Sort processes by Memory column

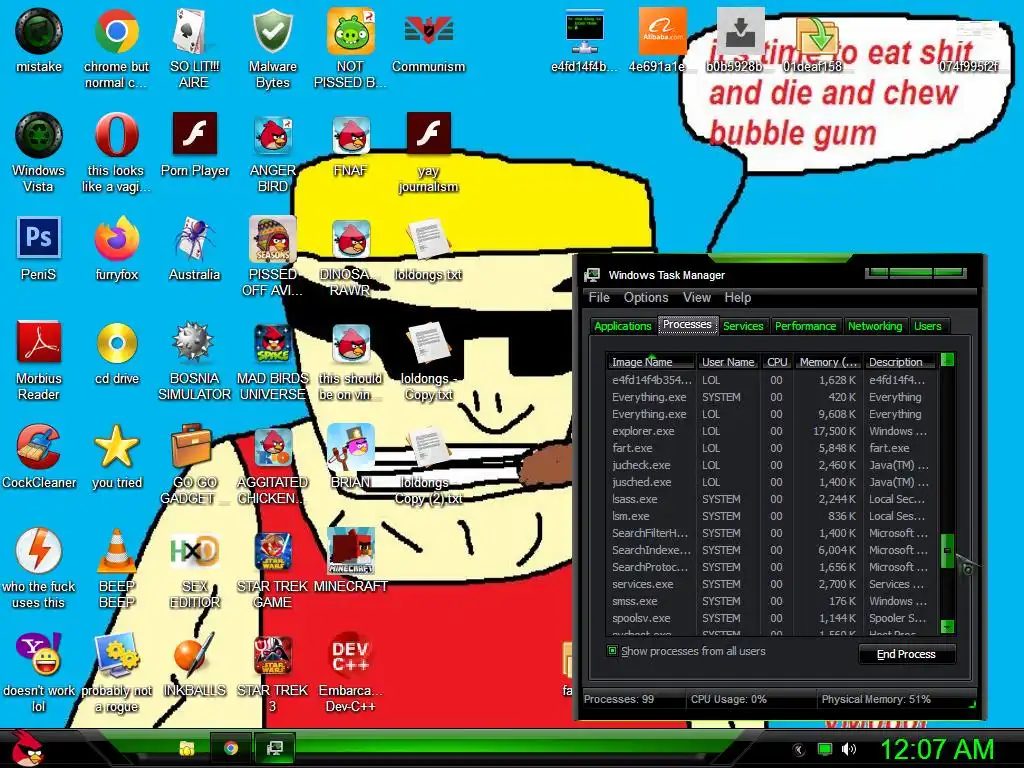pyautogui.click(x=828, y=362)
